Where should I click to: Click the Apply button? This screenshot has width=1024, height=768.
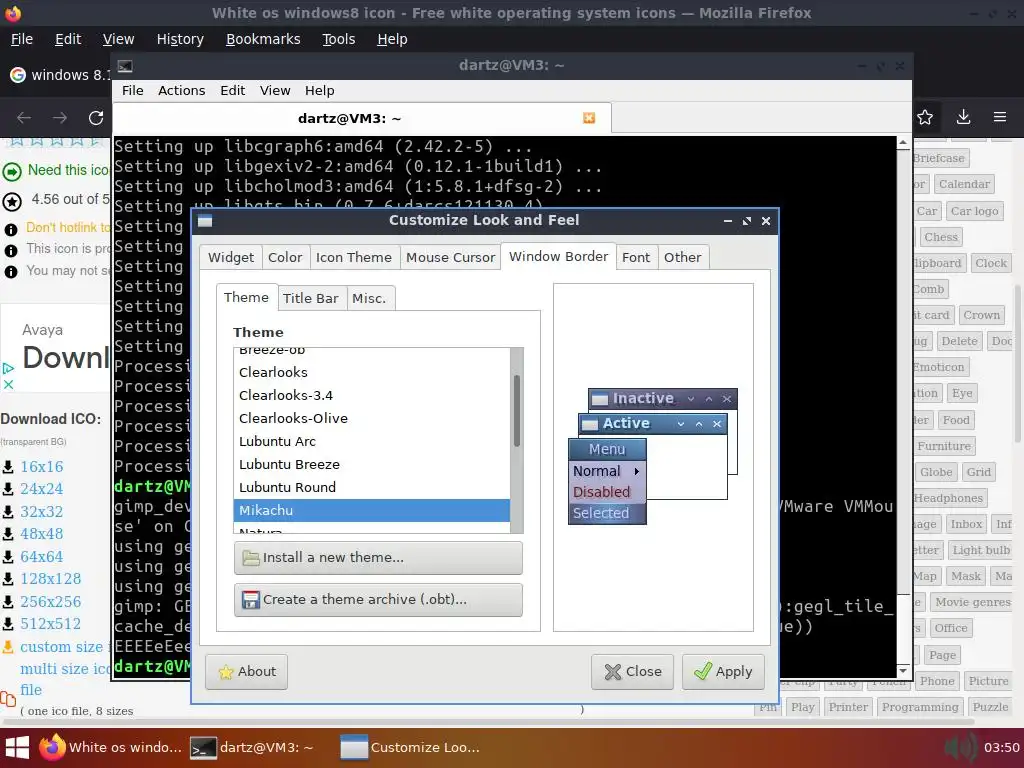pos(723,672)
